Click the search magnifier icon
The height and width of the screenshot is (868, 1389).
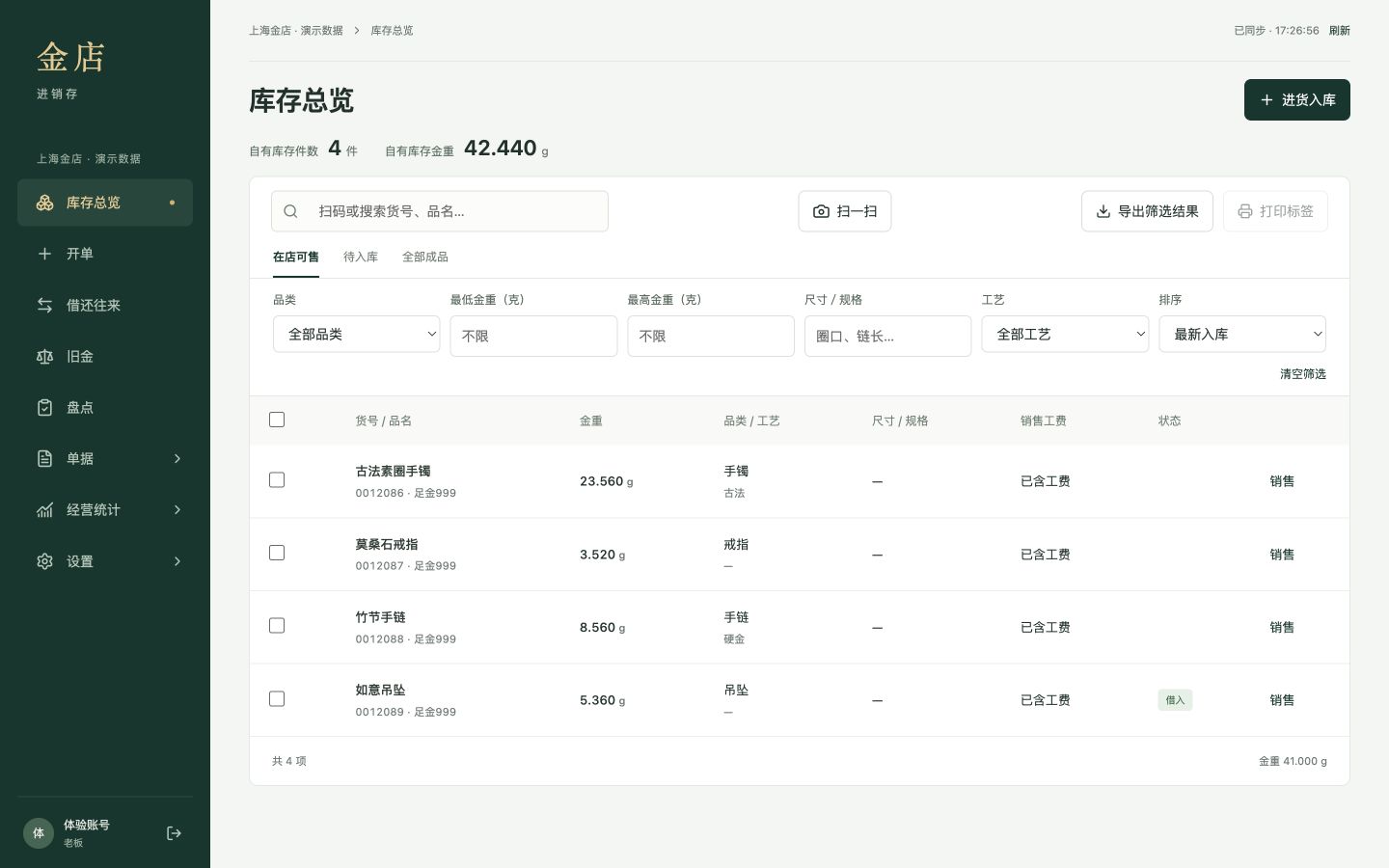tap(290, 211)
